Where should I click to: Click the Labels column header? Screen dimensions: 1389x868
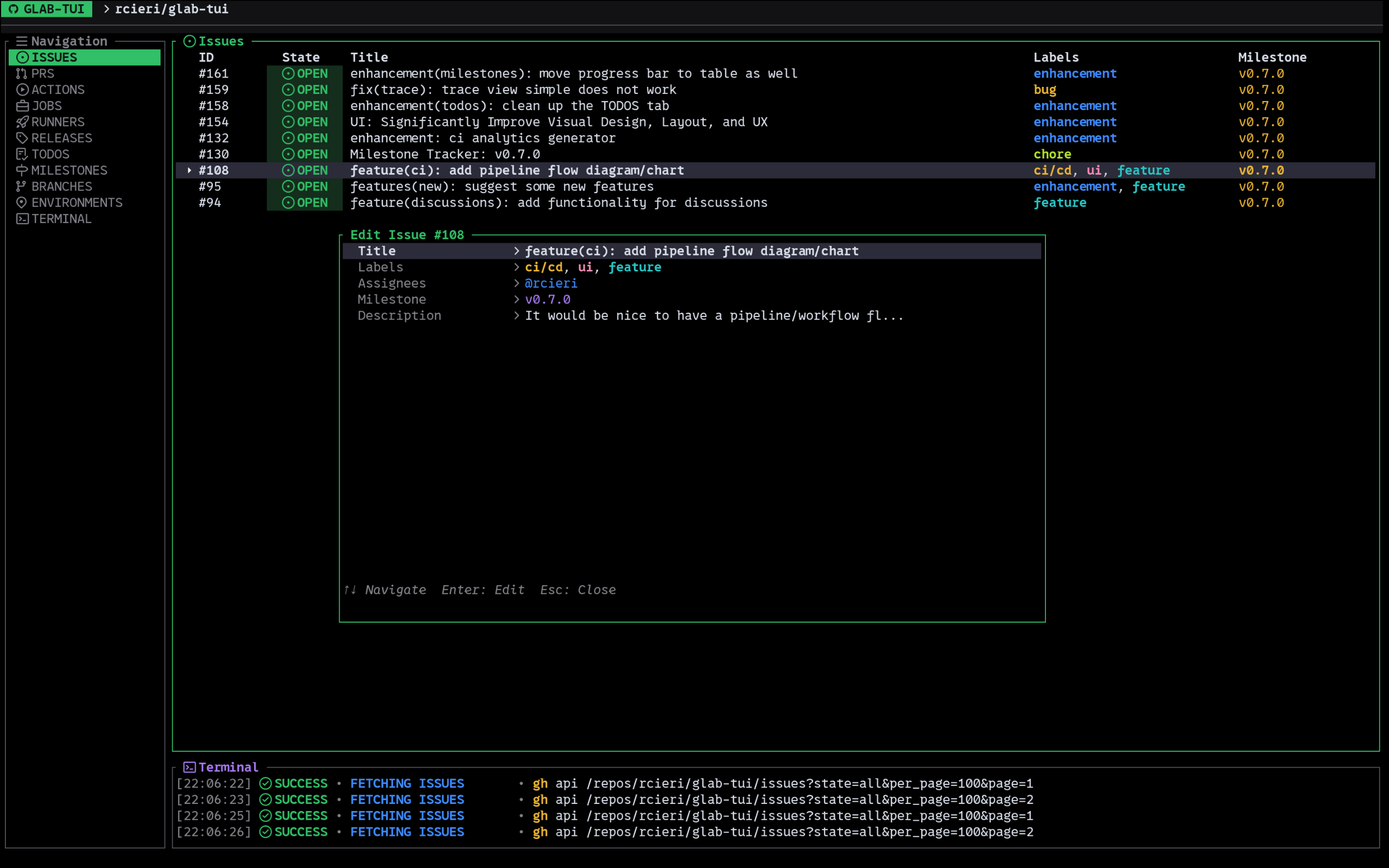pyautogui.click(x=1056, y=58)
